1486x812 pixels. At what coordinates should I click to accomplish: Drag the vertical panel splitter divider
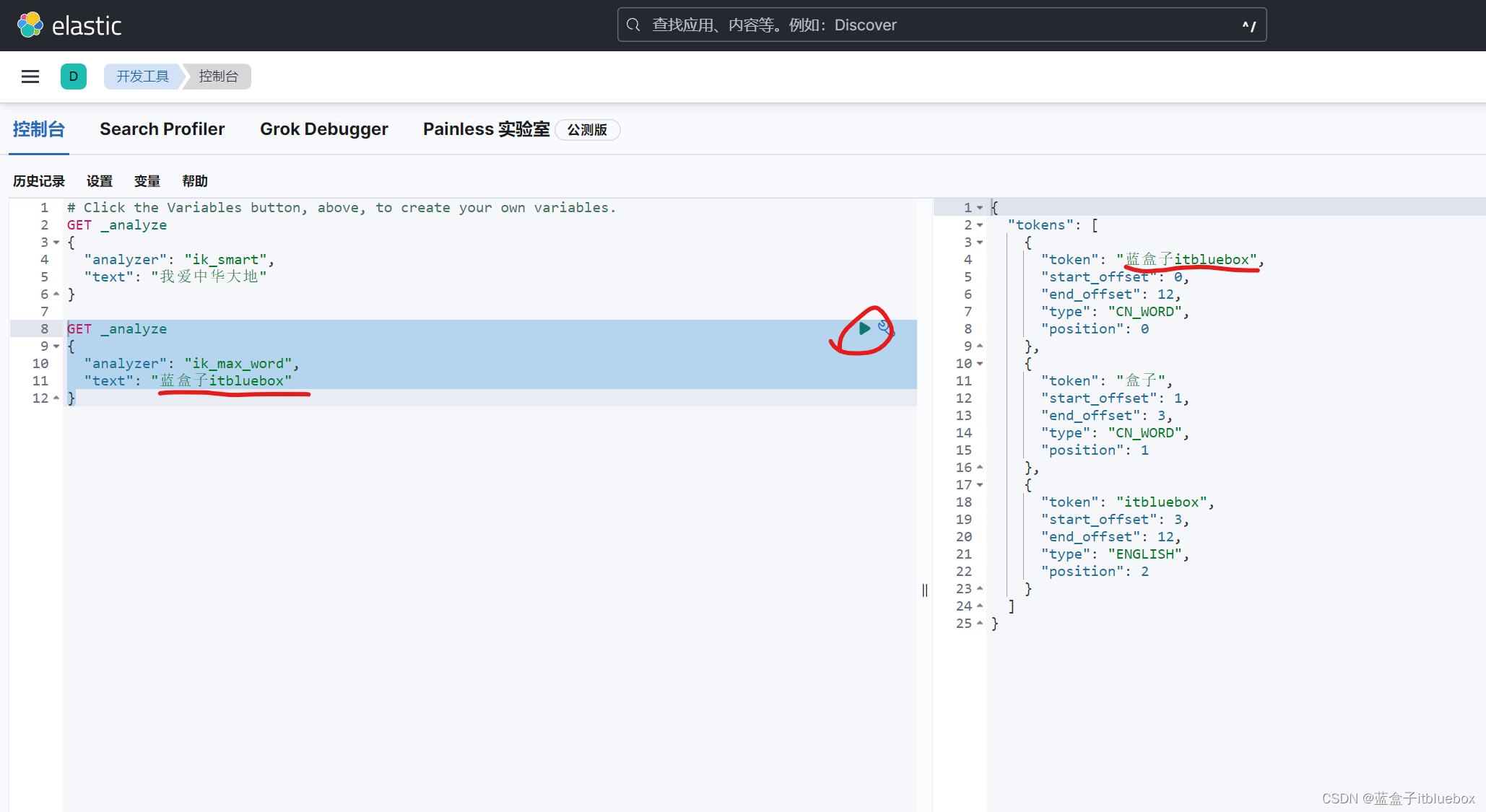[x=925, y=590]
